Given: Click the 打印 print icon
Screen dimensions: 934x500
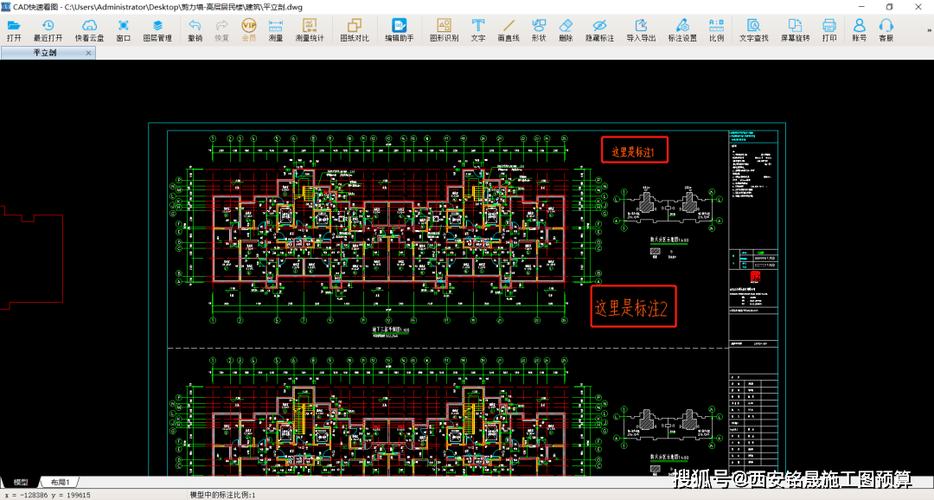Looking at the screenshot, I should coord(829,30).
